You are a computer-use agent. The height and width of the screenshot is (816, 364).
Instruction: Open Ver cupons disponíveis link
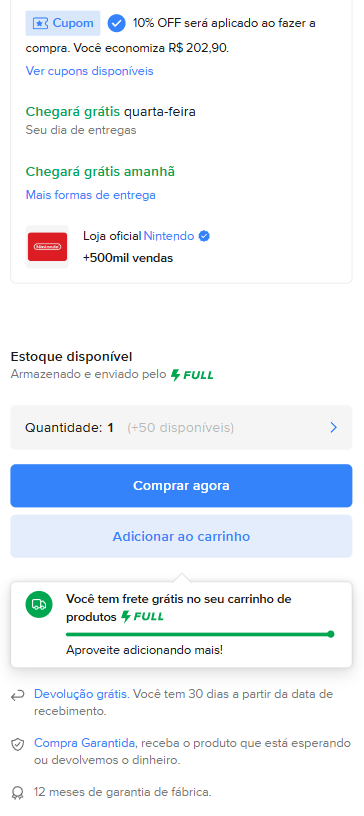coord(90,71)
